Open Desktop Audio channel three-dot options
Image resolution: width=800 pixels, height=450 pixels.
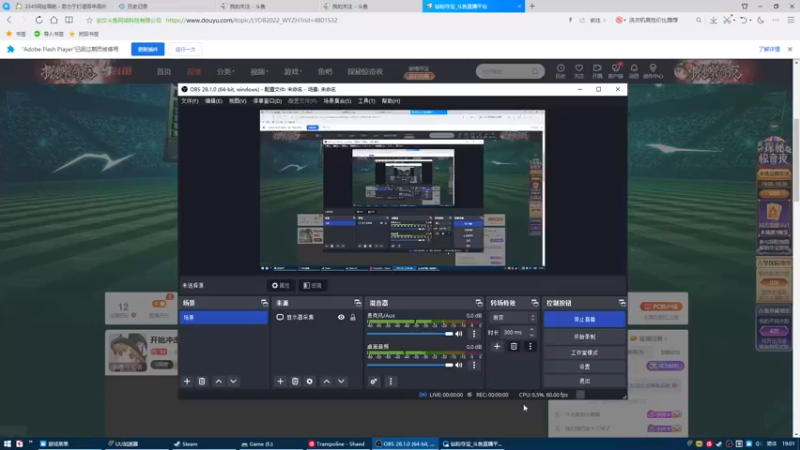tap(474, 365)
